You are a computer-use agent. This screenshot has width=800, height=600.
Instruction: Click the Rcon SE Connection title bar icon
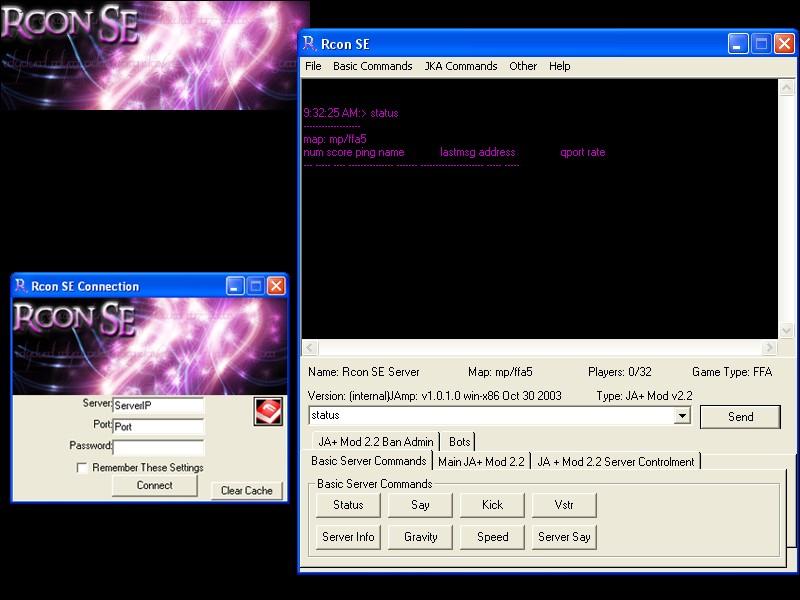[20, 286]
